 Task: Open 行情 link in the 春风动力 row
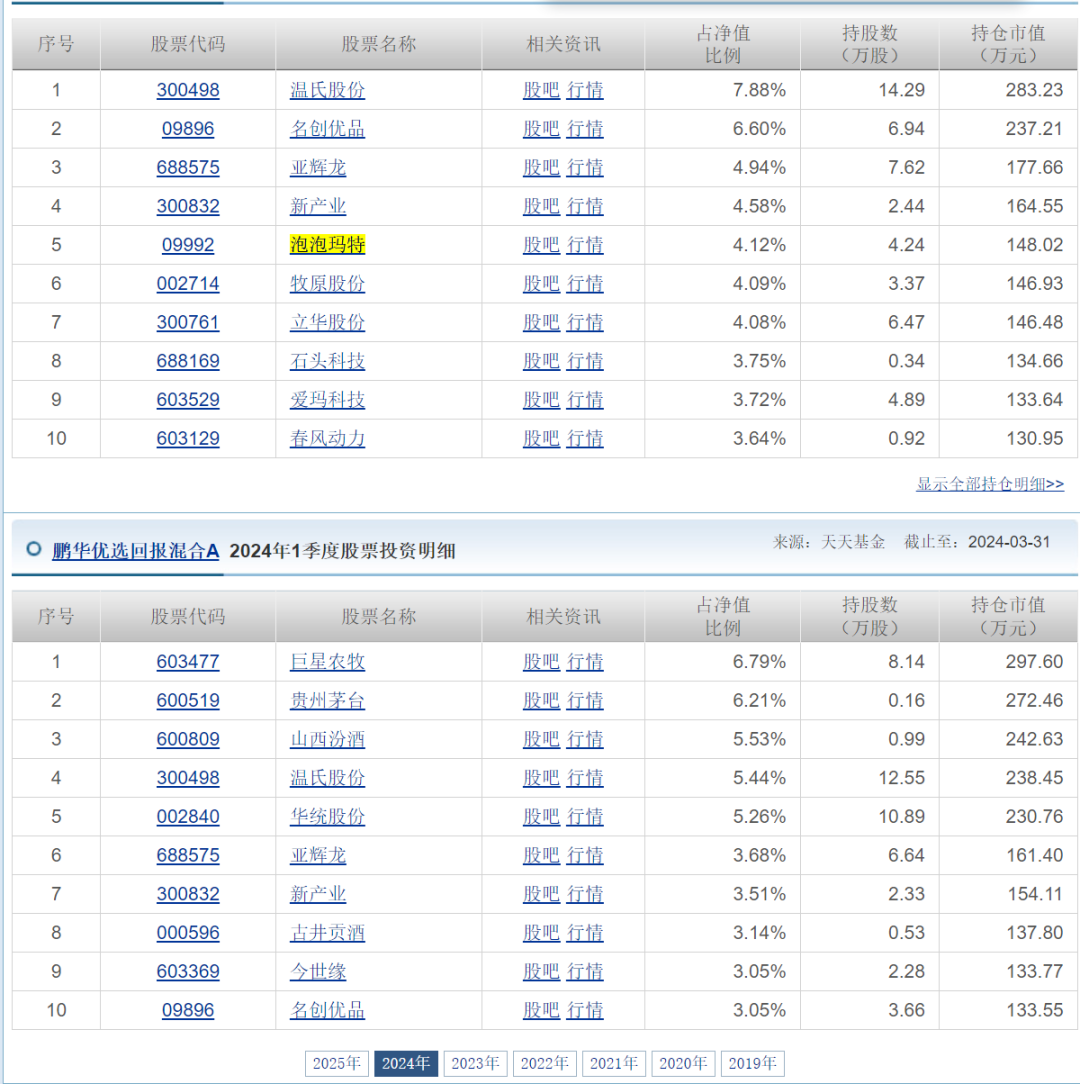[x=585, y=438]
